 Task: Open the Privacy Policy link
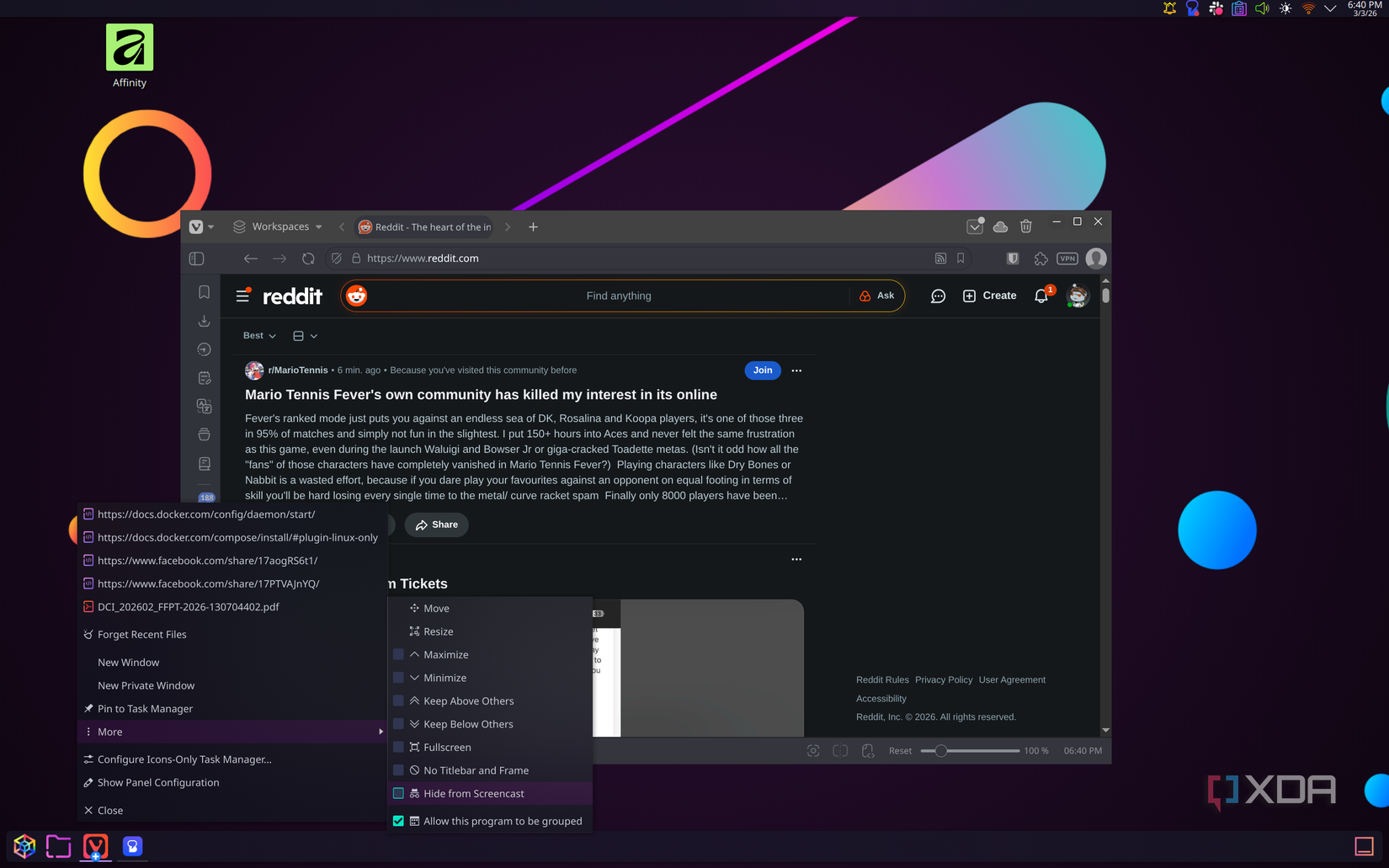click(x=943, y=679)
